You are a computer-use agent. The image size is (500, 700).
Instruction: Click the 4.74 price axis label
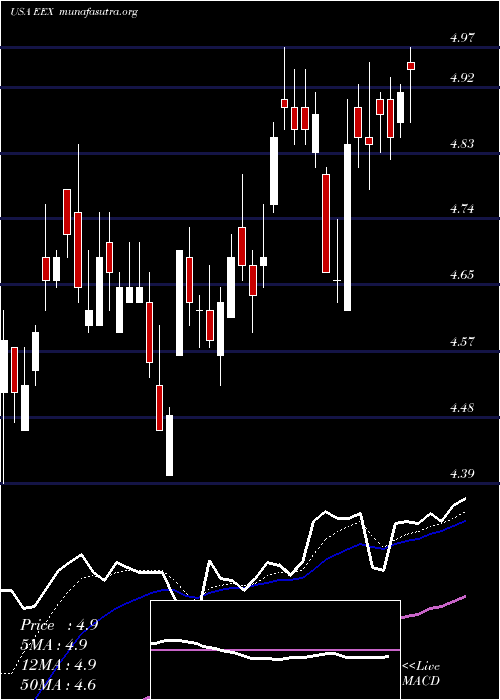click(462, 208)
